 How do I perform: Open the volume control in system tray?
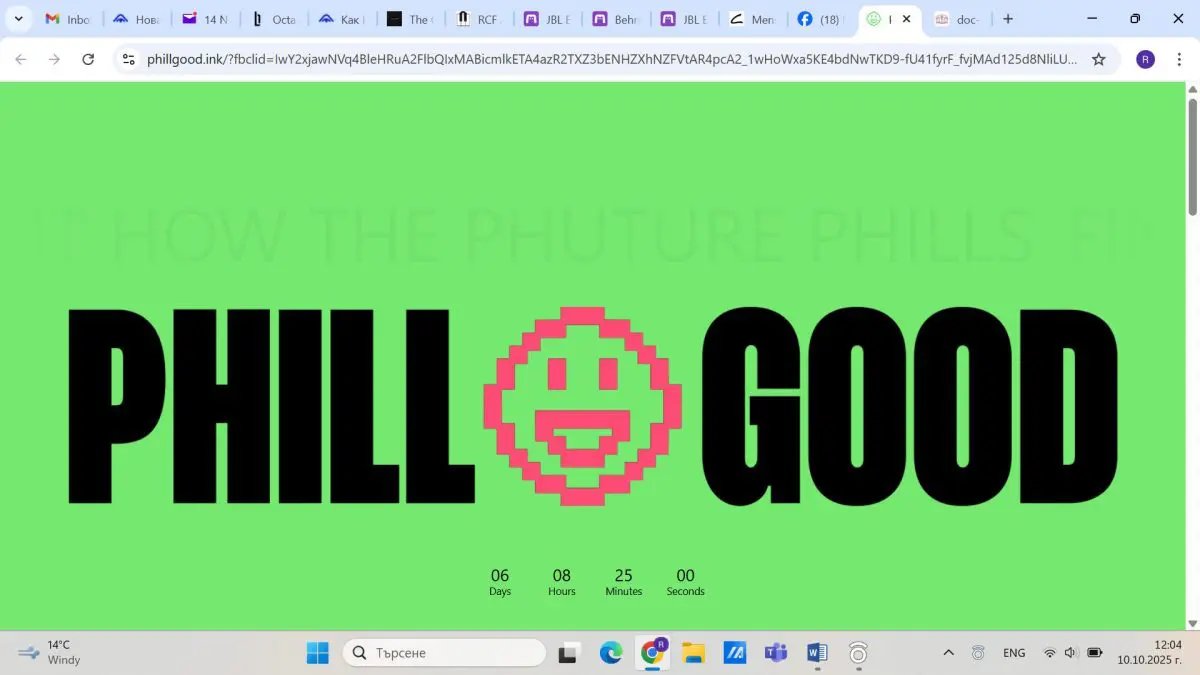click(1070, 653)
